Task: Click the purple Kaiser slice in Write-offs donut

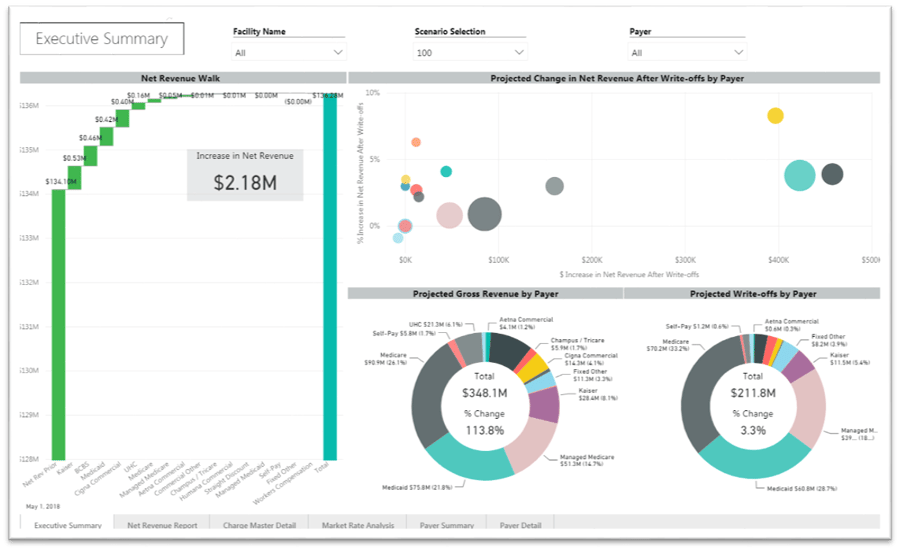Action: [x=799, y=367]
